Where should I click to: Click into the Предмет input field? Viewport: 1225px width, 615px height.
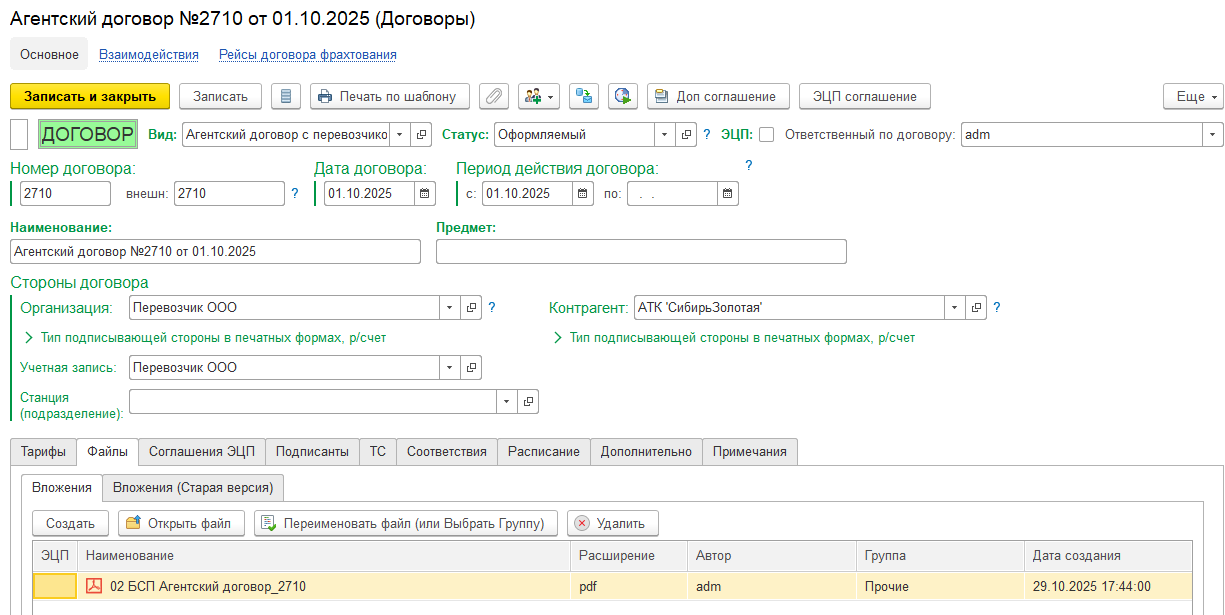[641, 252]
